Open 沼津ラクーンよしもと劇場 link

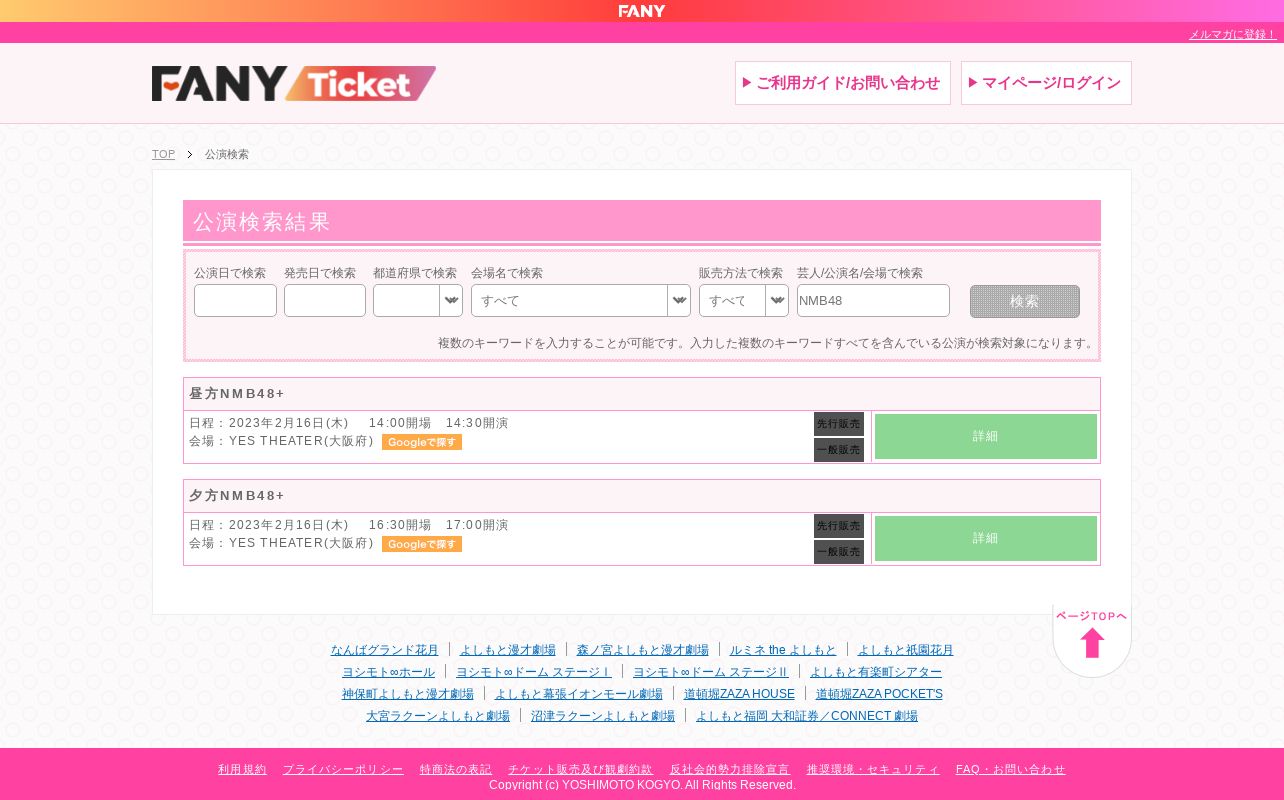click(603, 716)
